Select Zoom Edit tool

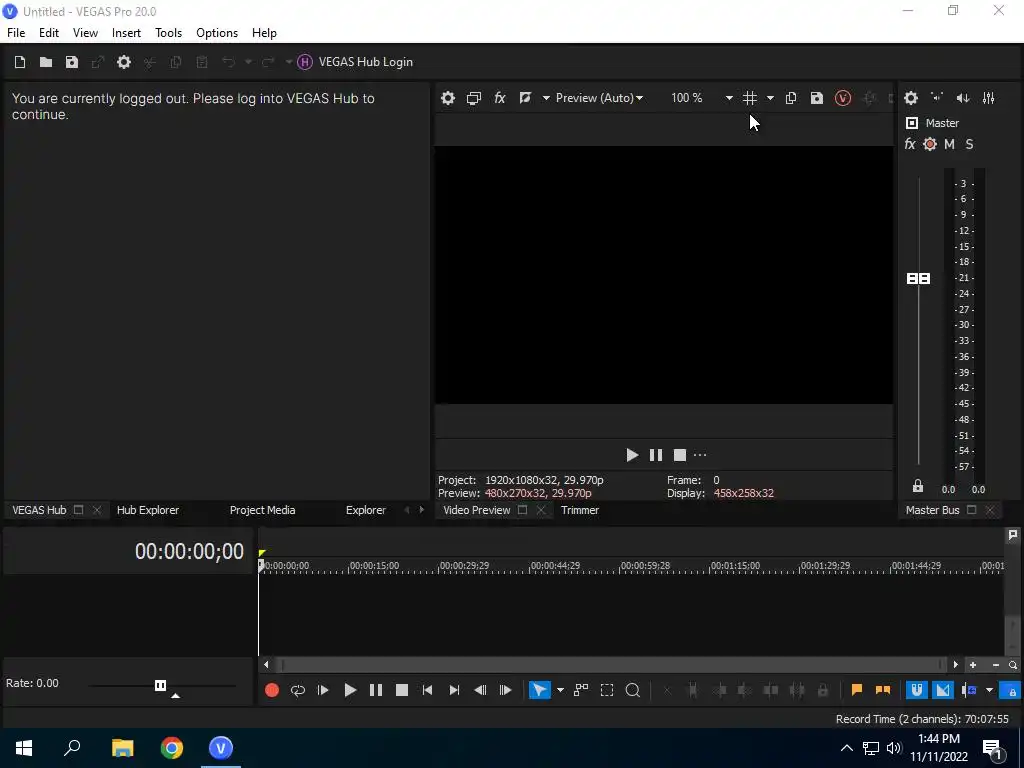tap(633, 690)
